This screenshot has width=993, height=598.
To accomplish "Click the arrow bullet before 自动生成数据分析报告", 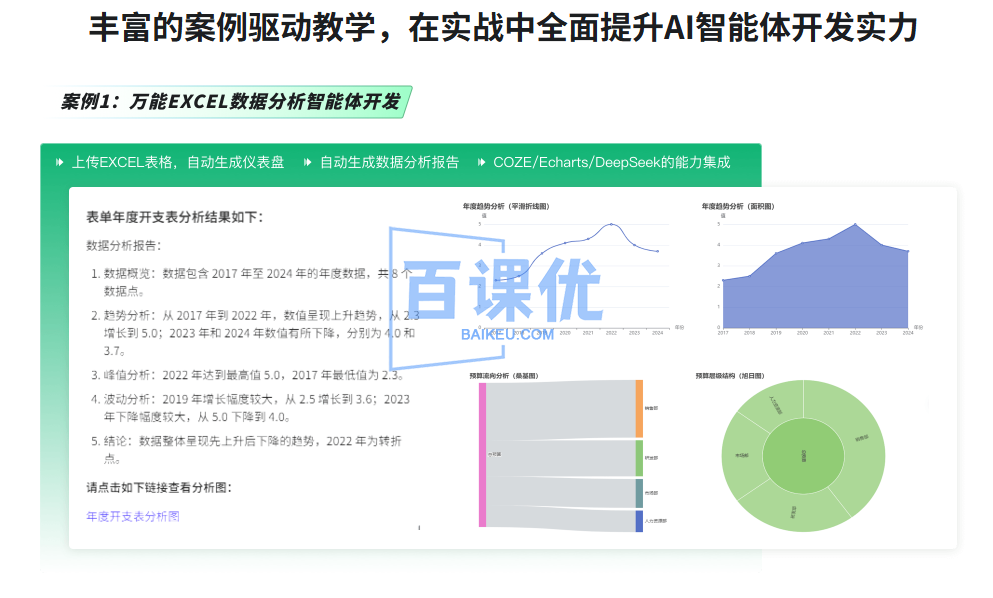I will point(307,162).
